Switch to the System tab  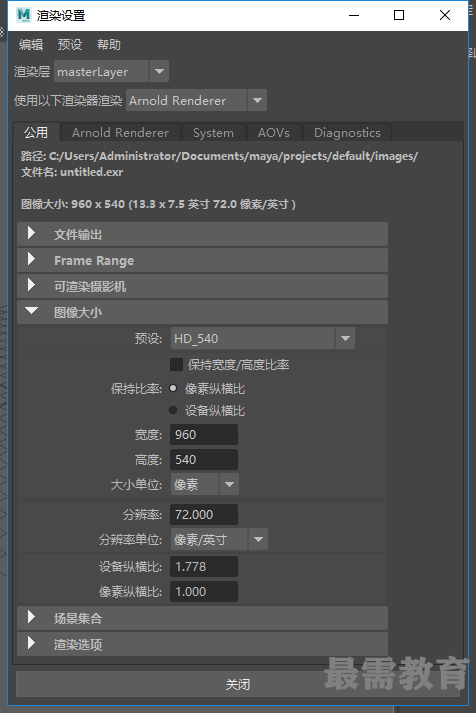[x=213, y=132]
